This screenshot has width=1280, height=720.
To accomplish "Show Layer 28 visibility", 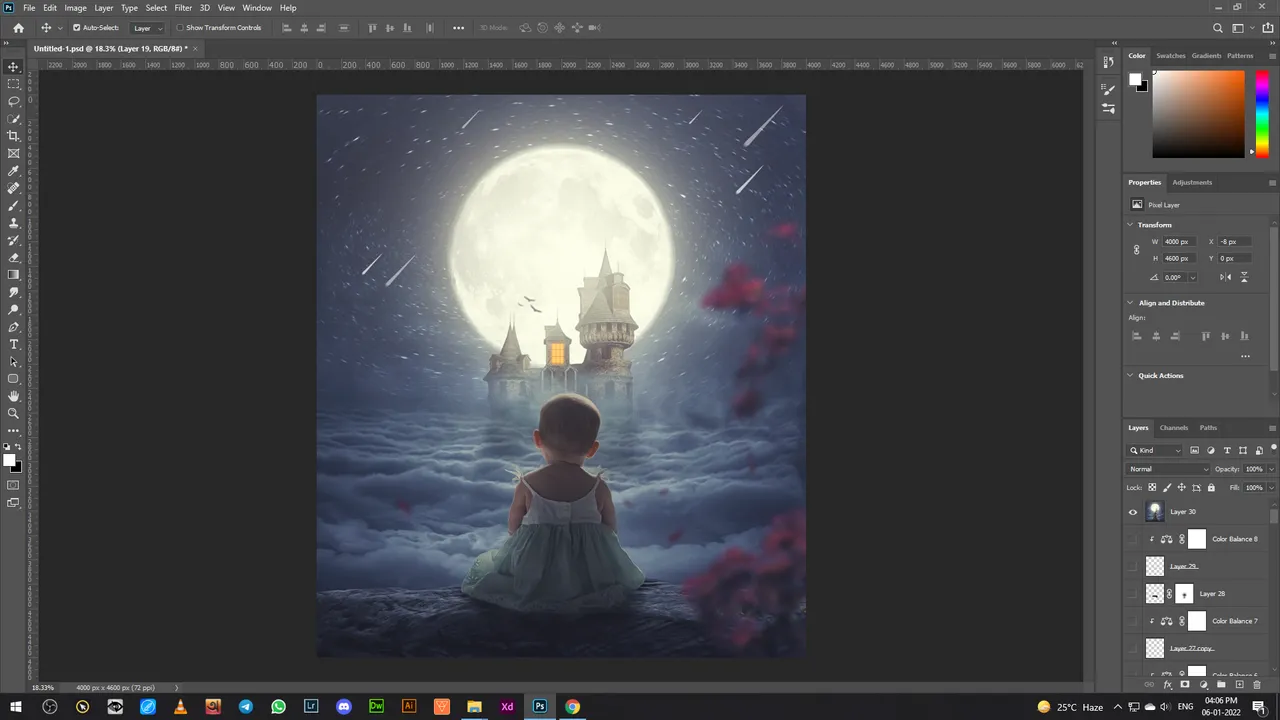I will point(1133,594).
